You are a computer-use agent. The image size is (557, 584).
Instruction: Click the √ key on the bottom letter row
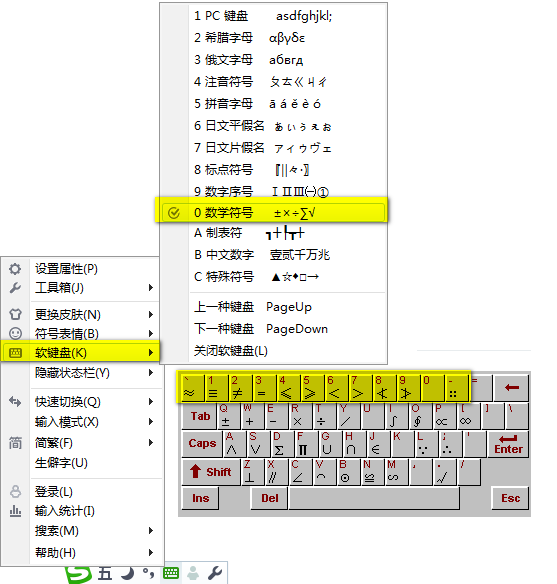(x=445, y=472)
